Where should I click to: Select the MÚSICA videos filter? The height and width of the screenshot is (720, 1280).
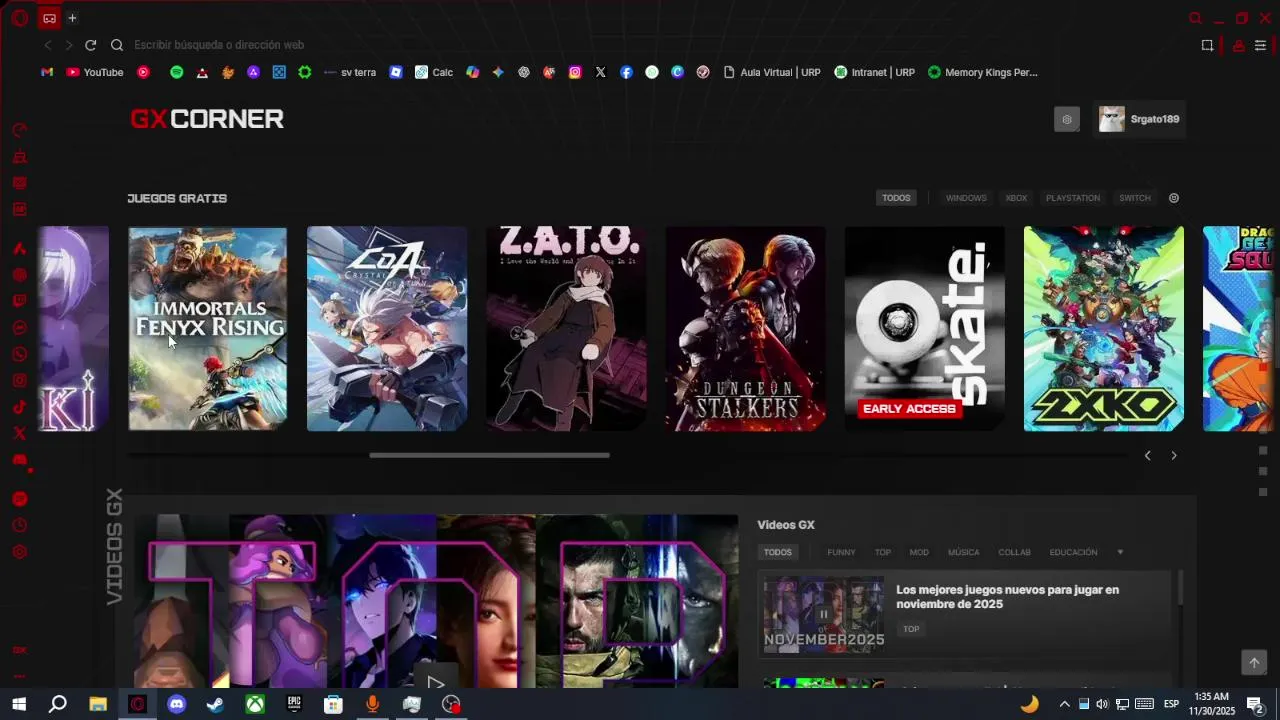pyautogui.click(x=964, y=552)
